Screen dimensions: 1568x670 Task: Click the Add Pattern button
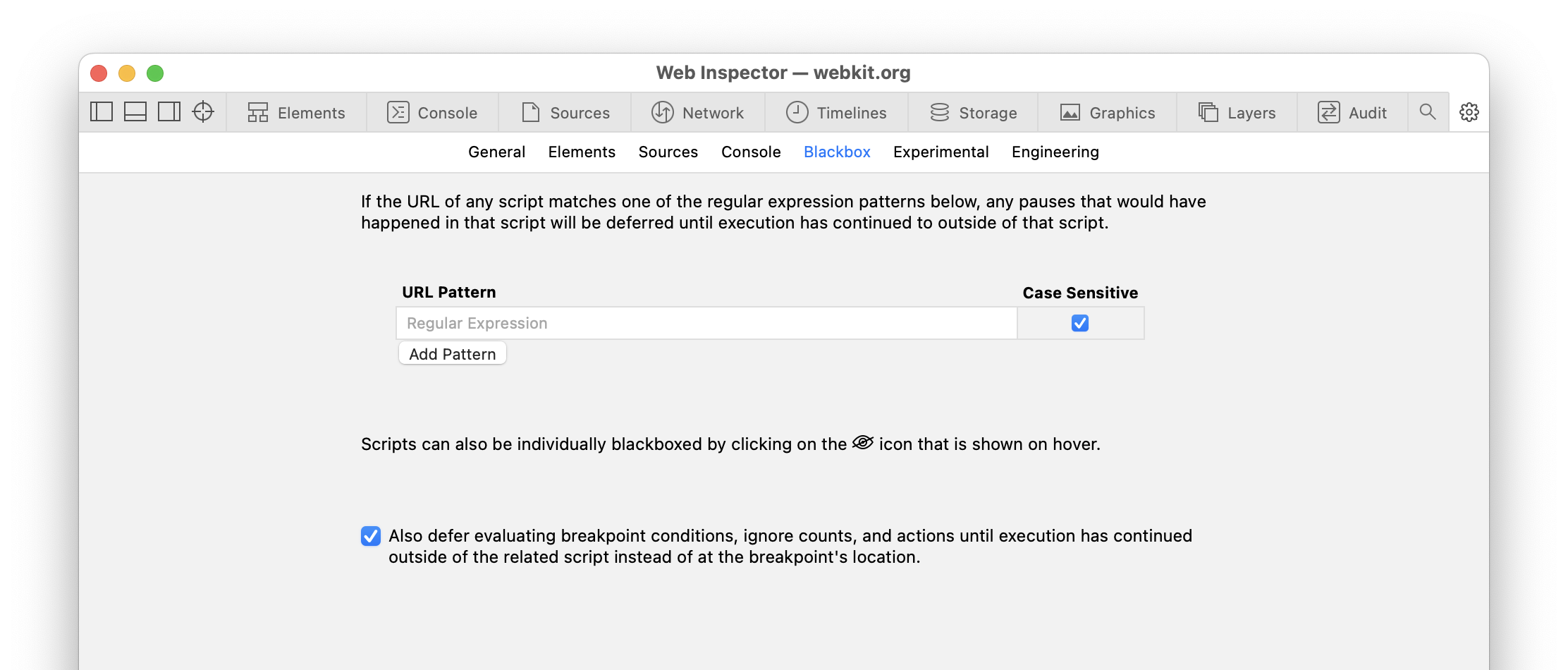[x=453, y=354]
